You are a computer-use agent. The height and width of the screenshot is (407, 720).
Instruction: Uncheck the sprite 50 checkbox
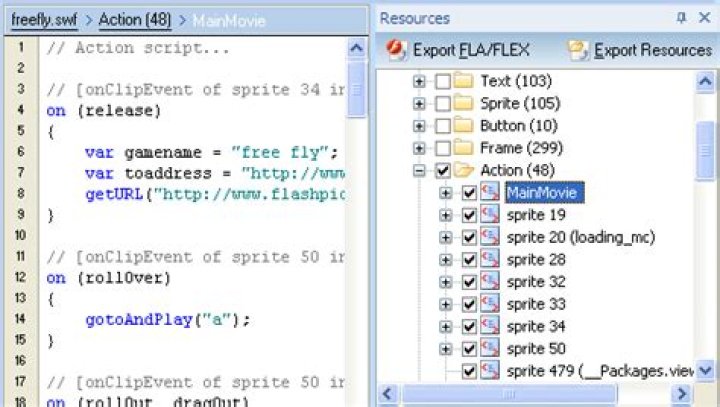tap(469, 349)
